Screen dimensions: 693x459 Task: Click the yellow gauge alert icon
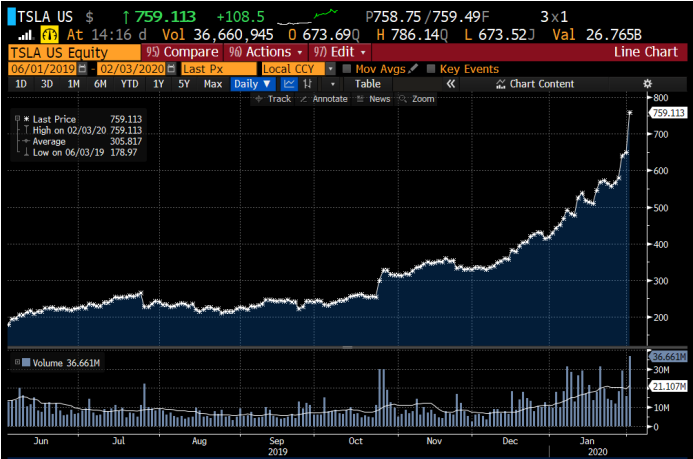point(50,34)
